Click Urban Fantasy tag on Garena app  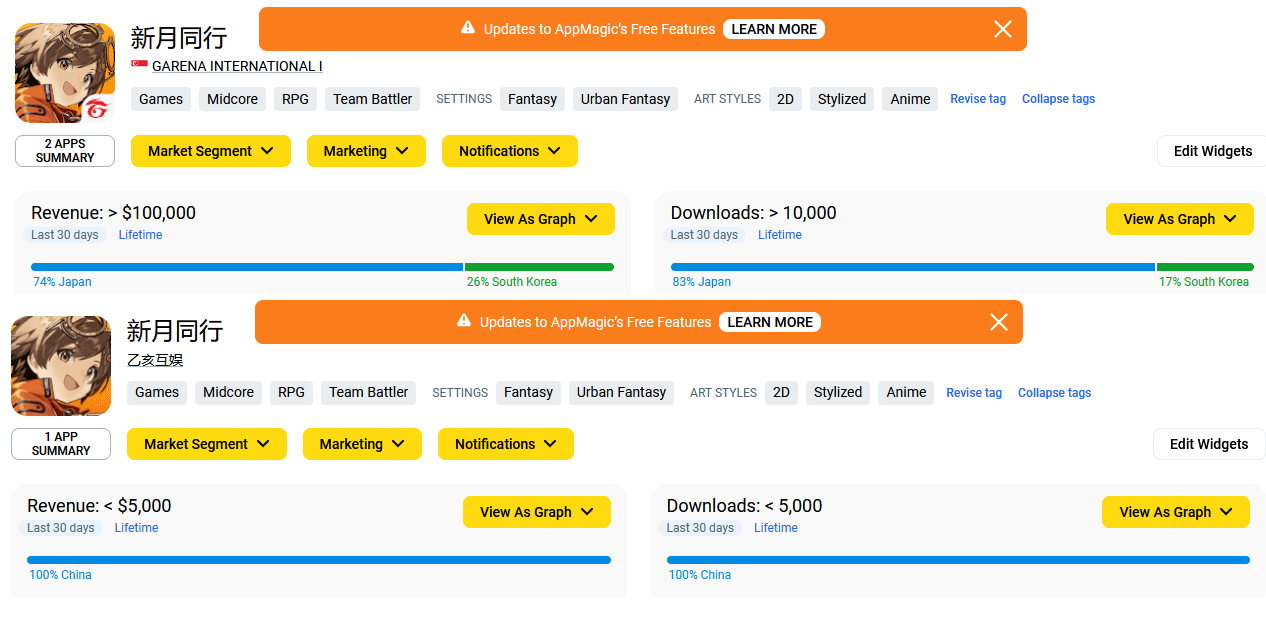point(625,99)
